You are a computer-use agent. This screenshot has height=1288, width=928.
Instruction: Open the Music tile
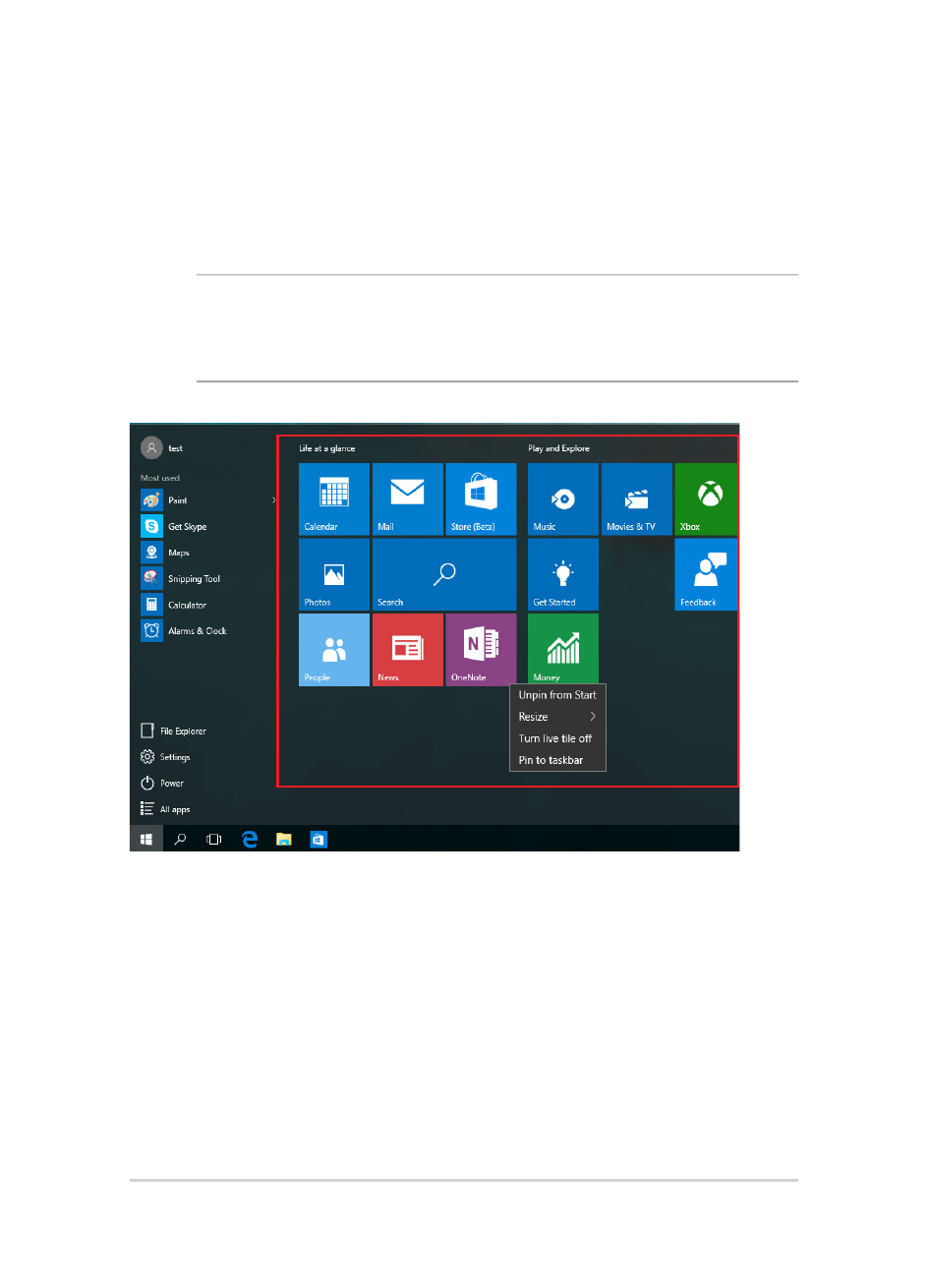click(x=563, y=499)
